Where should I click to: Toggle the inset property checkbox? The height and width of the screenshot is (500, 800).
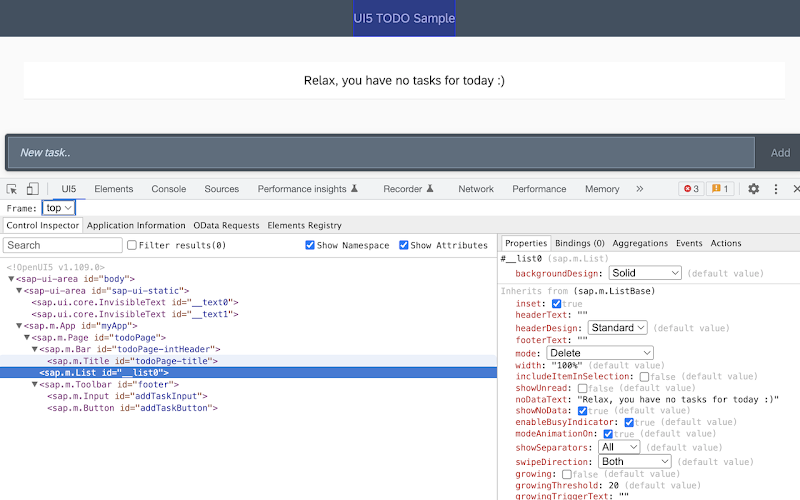(557, 304)
